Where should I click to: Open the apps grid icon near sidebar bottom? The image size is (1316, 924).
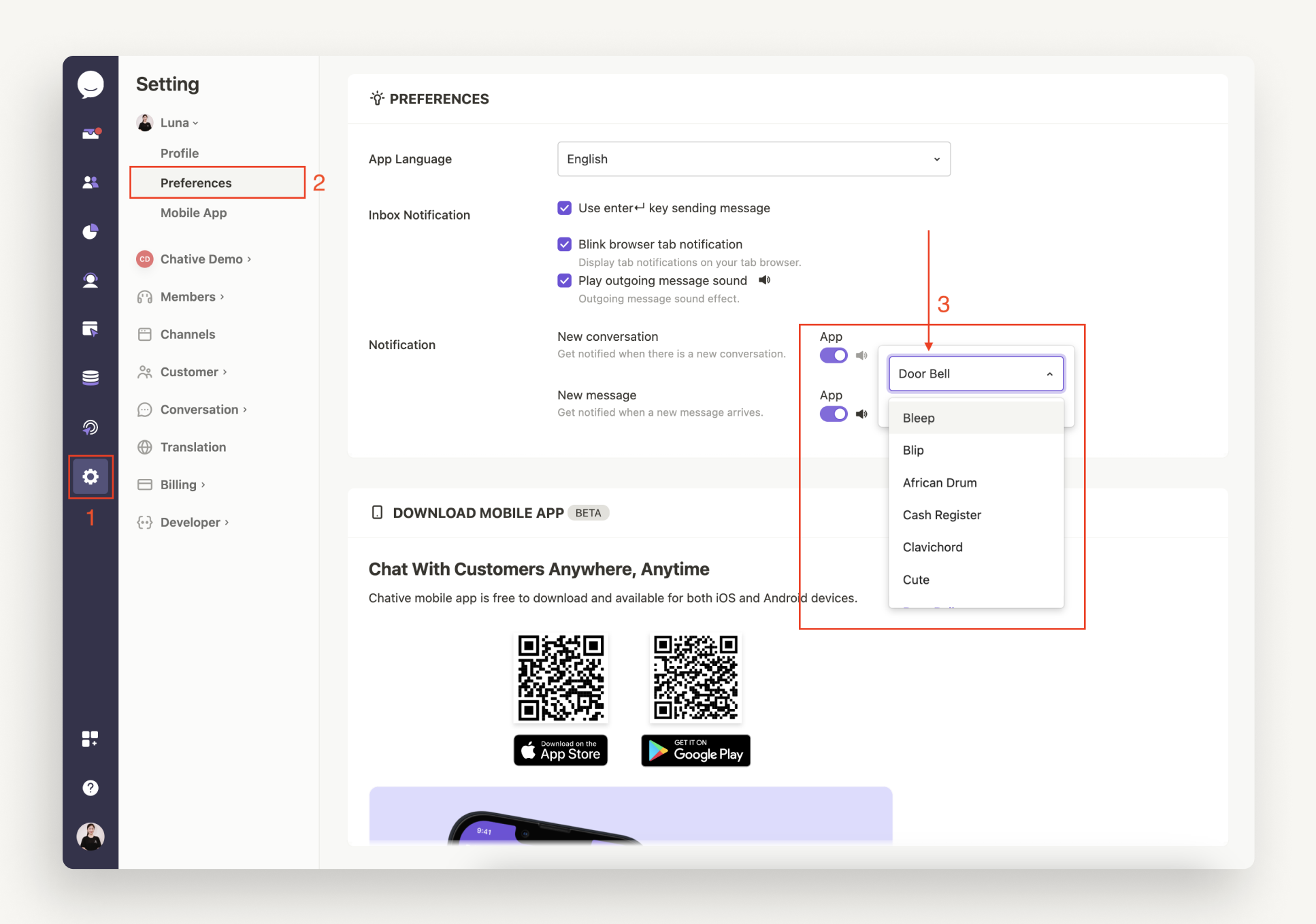tap(91, 738)
